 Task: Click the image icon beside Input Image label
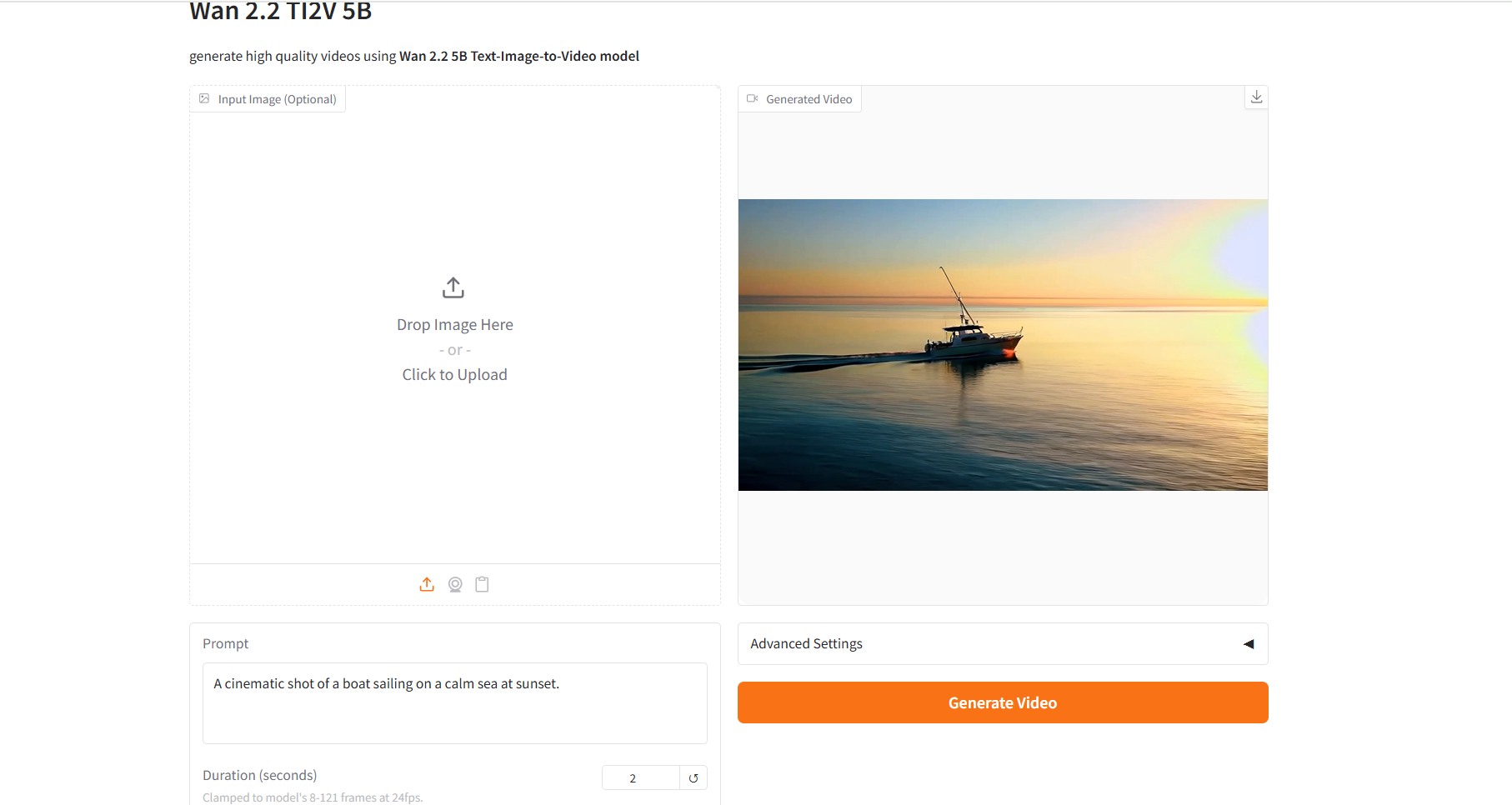tap(204, 98)
